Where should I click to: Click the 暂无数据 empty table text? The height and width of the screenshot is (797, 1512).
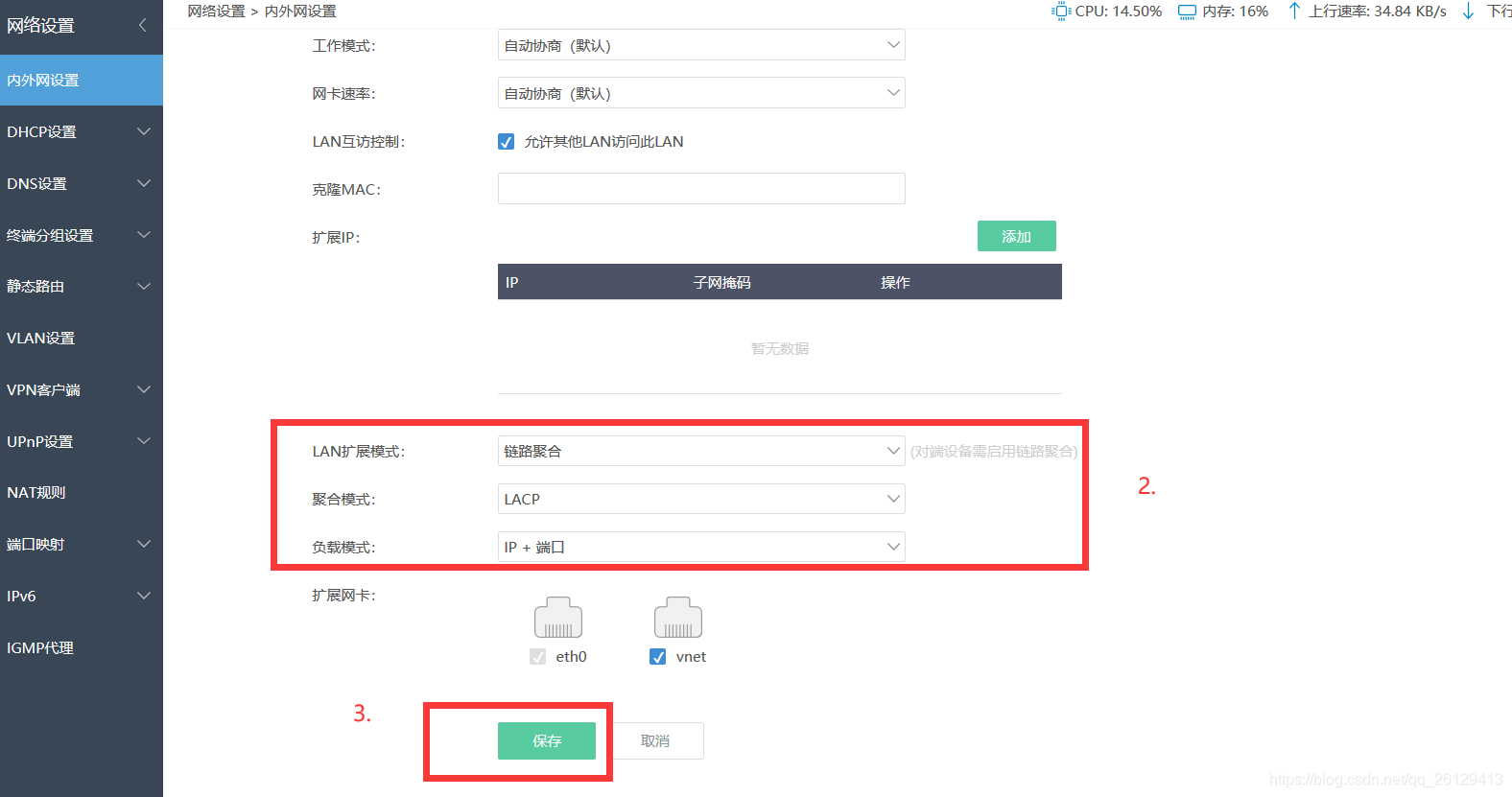(x=780, y=348)
